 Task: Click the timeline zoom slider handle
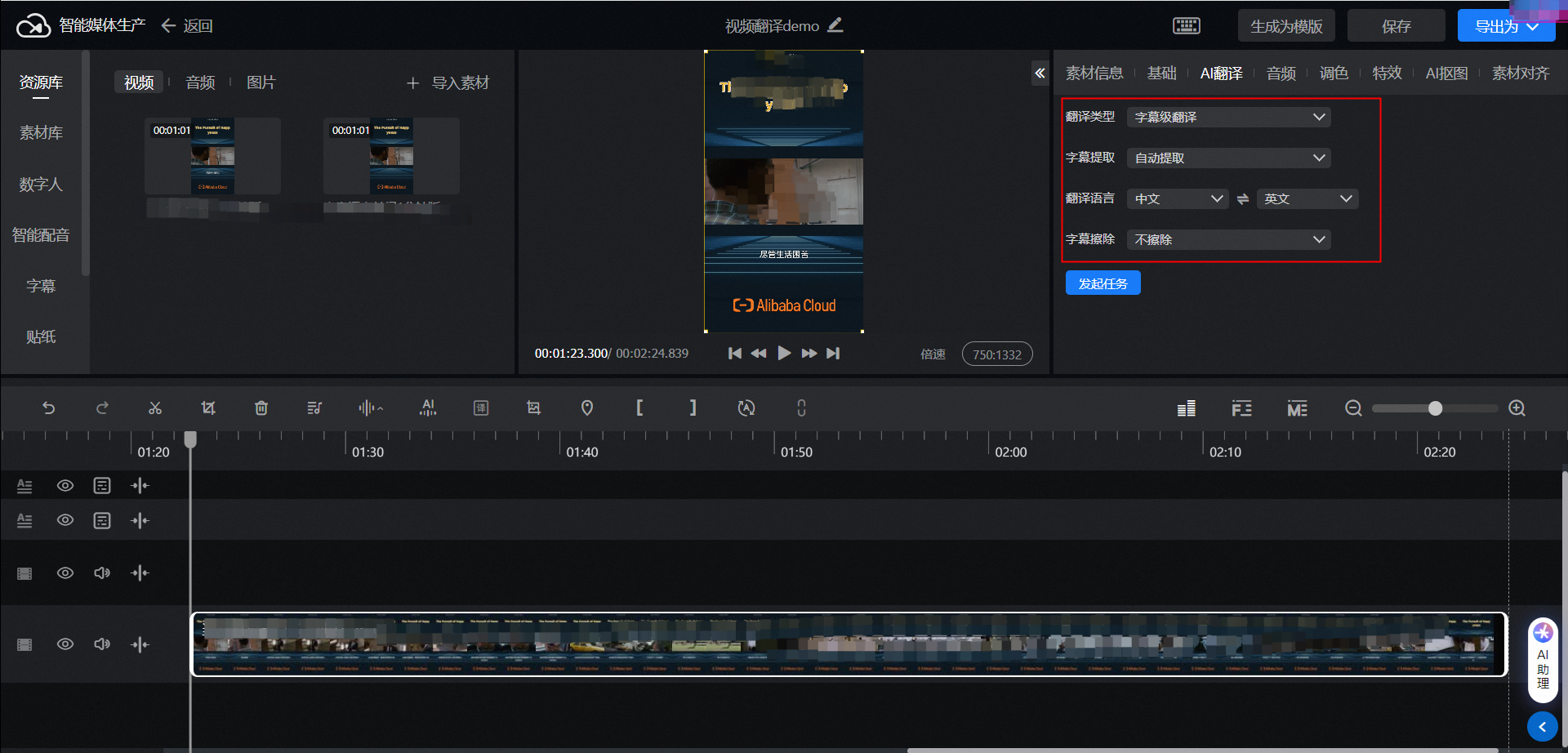pos(1435,408)
